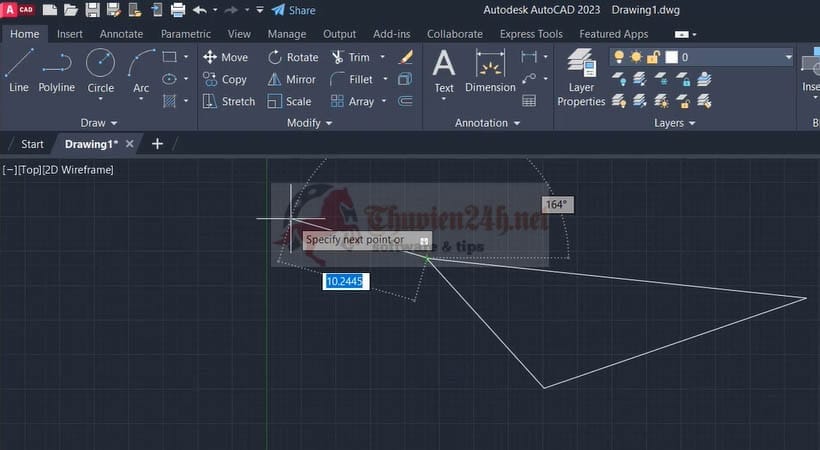The height and width of the screenshot is (450, 820).
Task: Click the Undo arrow
Action: 199,10
